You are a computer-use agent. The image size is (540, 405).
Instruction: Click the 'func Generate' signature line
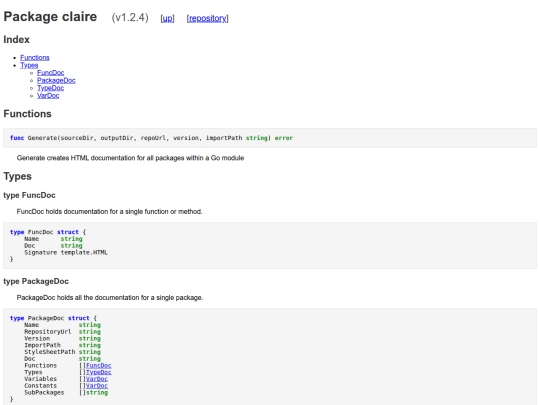(x=152, y=138)
